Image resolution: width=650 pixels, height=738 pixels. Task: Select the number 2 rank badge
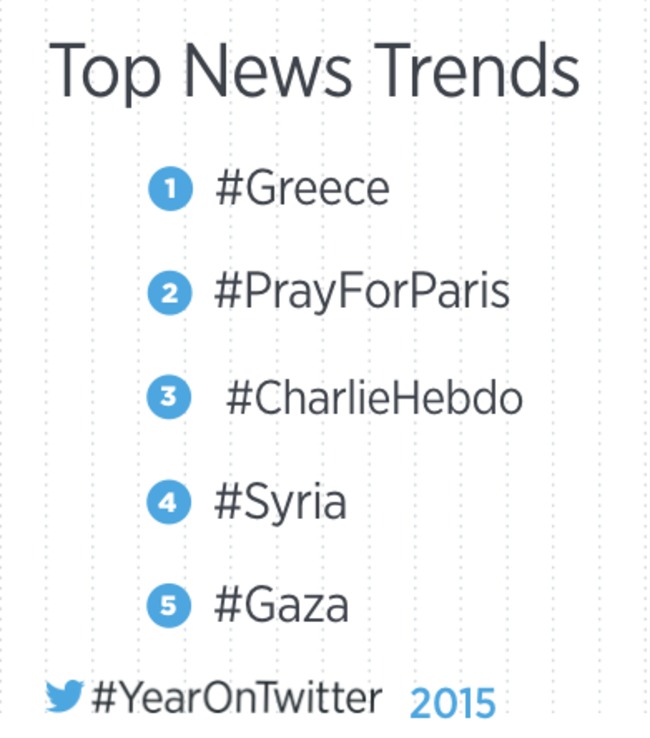coord(170,293)
